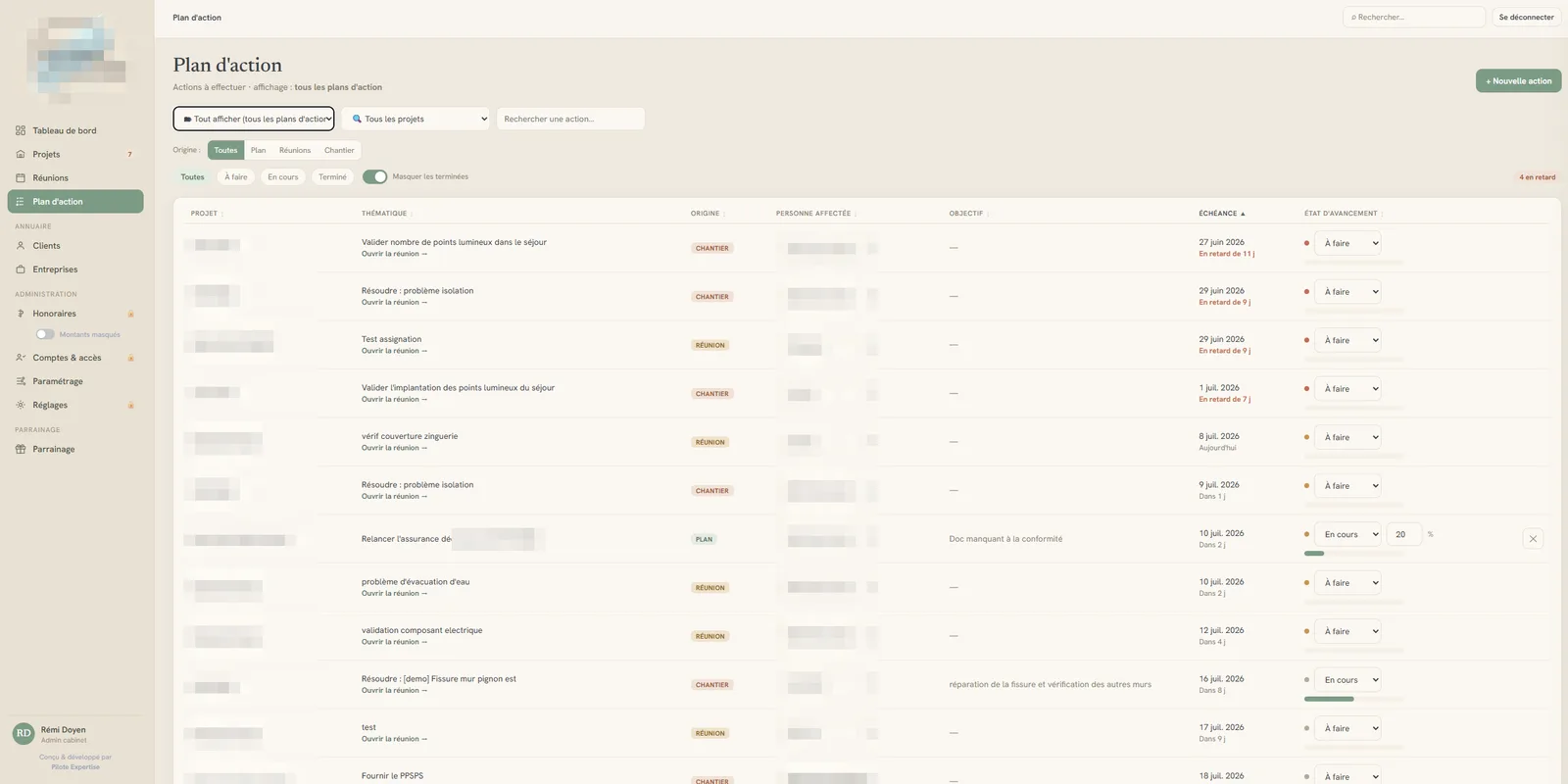
Task: Open Paramétrage via its sliders icon
Action: click(21, 381)
